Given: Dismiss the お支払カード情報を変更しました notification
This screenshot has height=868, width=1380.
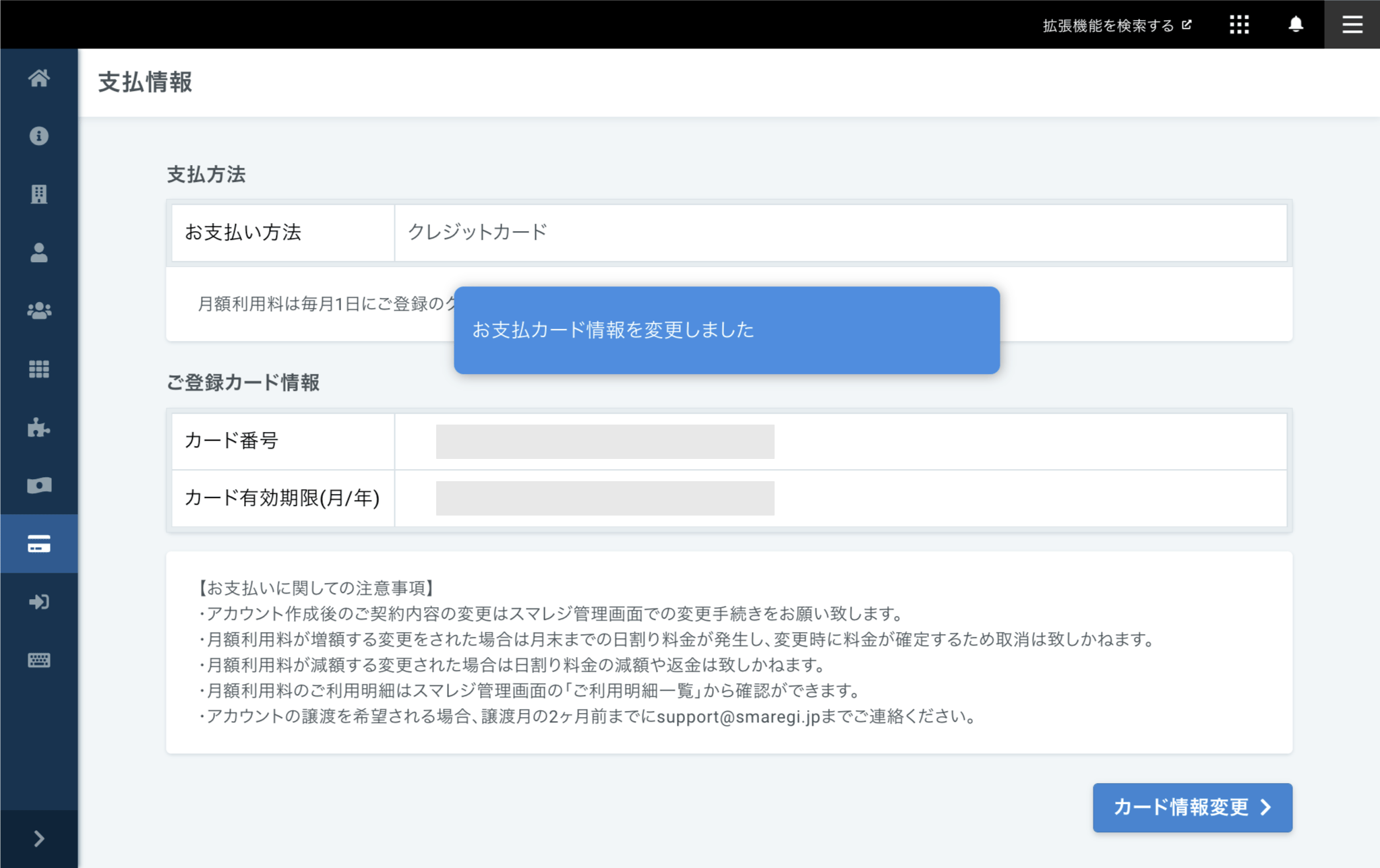Looking at the screenshot, I should coord(726,330).
